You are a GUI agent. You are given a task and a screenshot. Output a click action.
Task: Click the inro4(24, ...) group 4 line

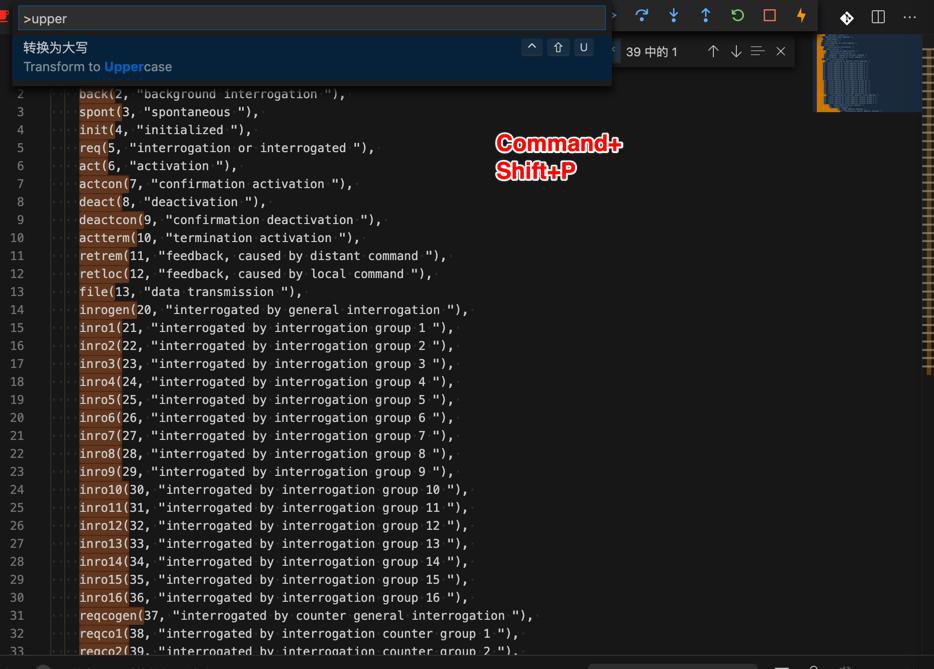point(266,382)
